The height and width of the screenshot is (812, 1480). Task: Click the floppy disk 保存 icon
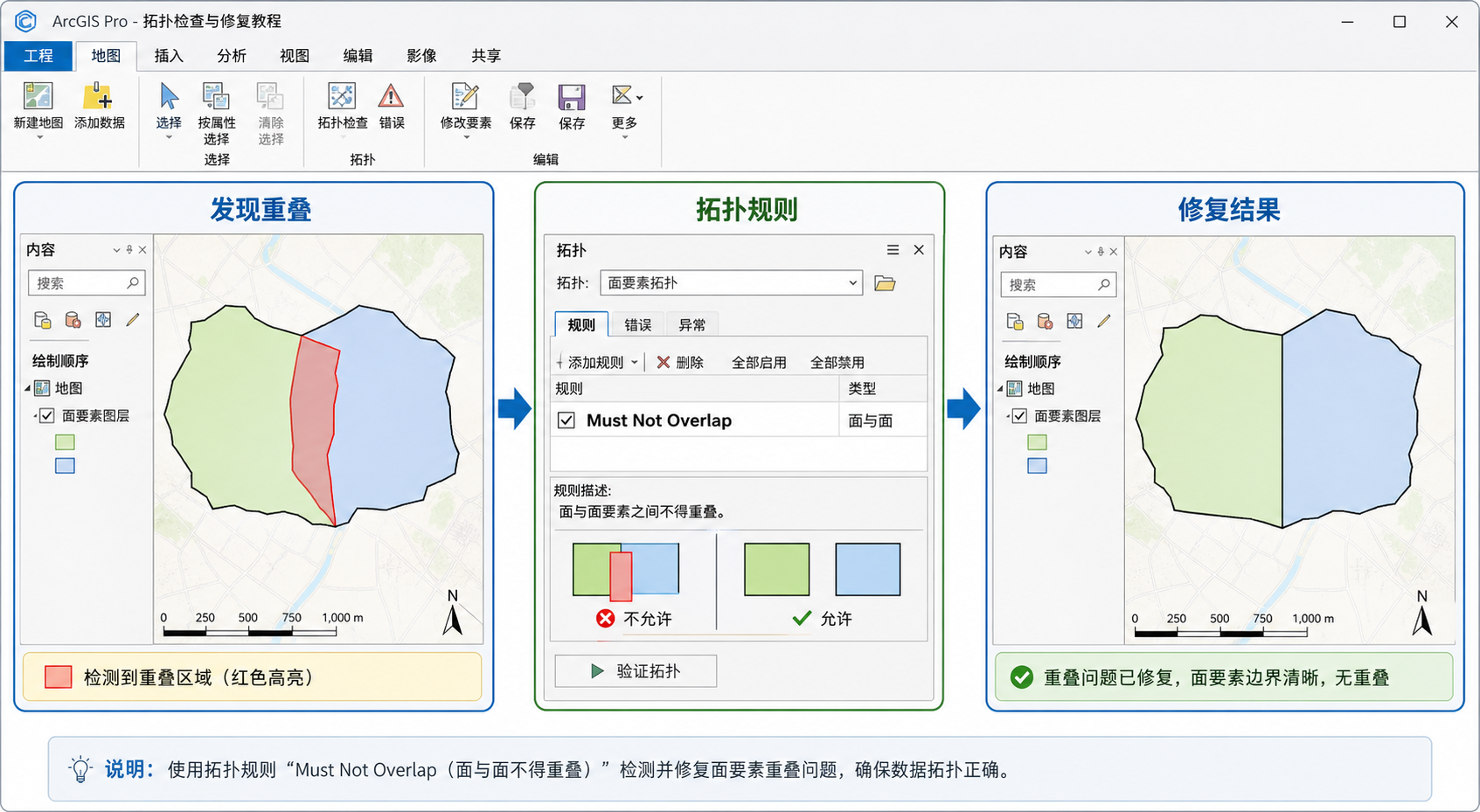click(572, 97)
